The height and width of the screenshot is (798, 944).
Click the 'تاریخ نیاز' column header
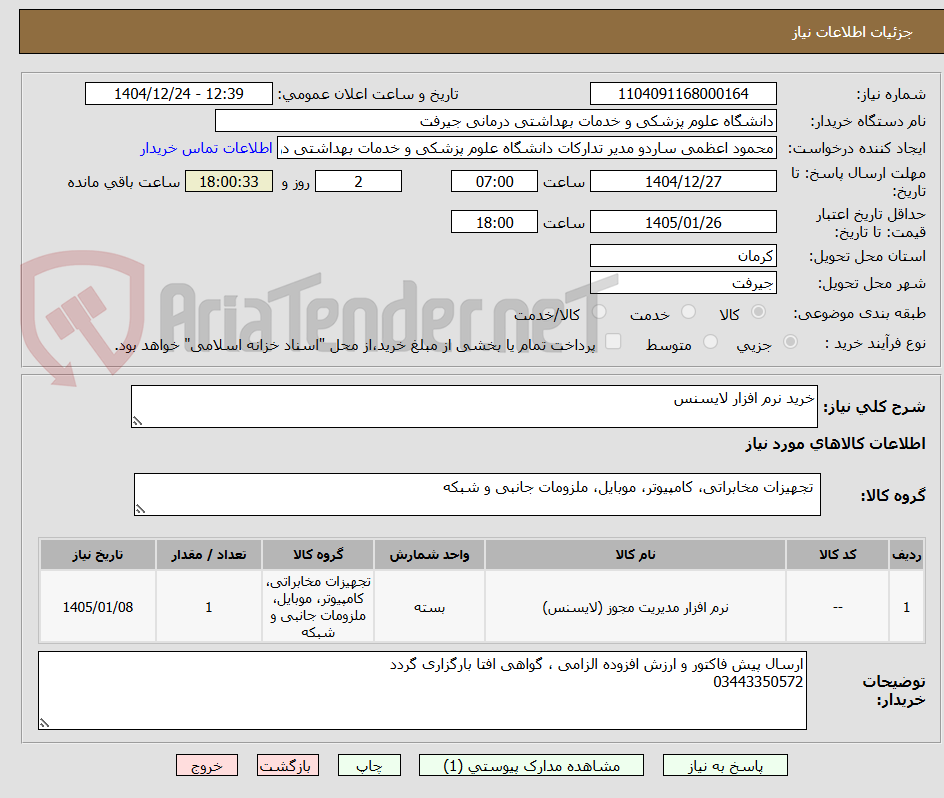point(98,555)
